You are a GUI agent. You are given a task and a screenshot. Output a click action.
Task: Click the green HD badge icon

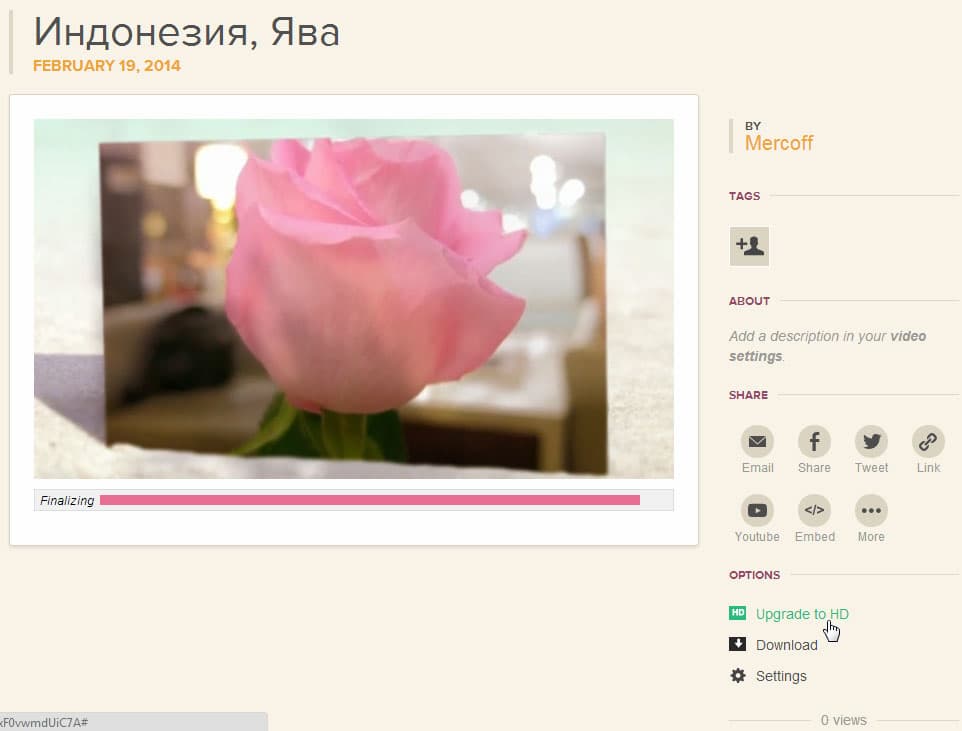pyautogui.click(x=737, y=613)
